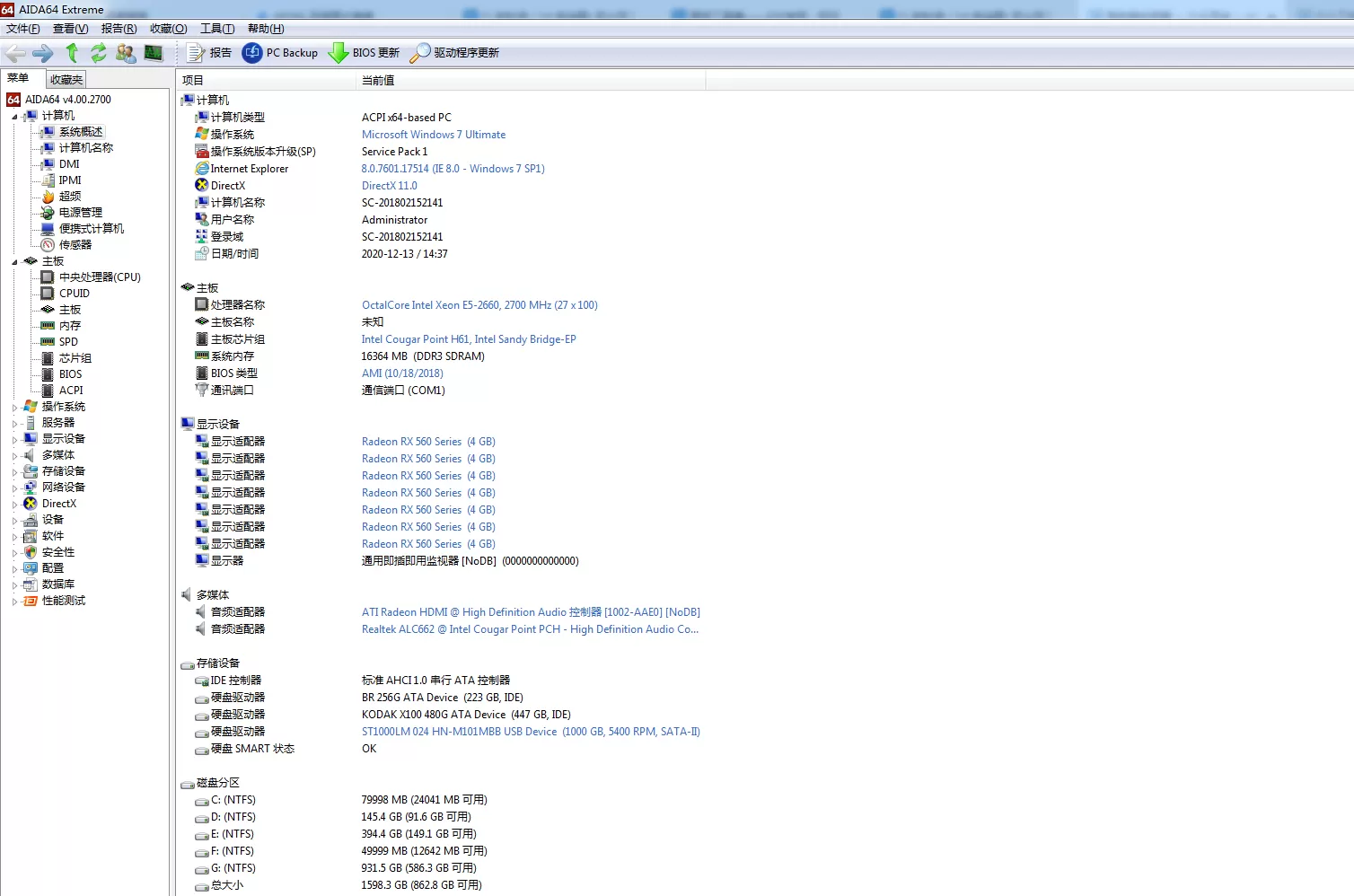The width and height of the screenshot is (1354, 896).
Task: Select the KODAK X100 480G ATA Device row
Action: [x=466, y=715]
